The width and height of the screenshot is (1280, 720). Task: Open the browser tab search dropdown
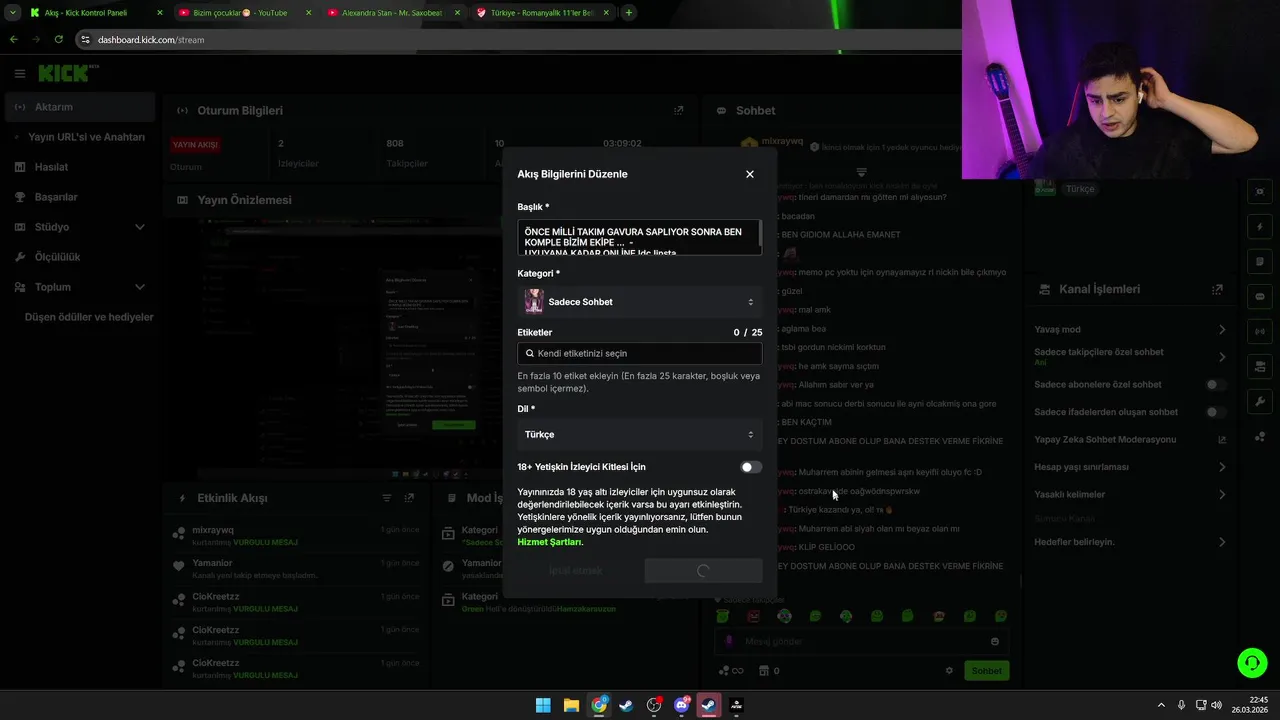(13, 13)
